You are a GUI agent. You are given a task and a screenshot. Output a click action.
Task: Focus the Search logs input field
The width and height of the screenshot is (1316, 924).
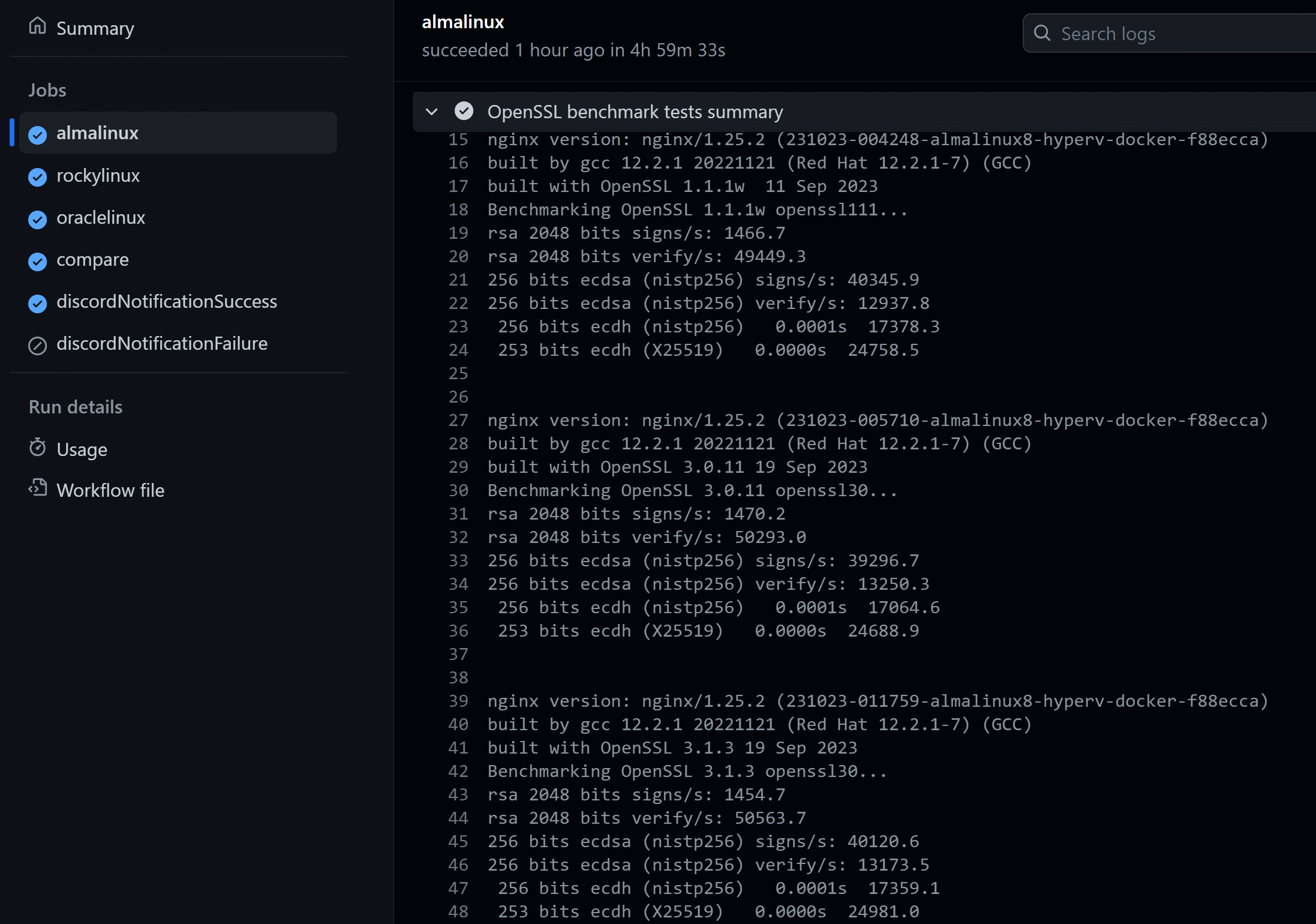click(1170, 34)
